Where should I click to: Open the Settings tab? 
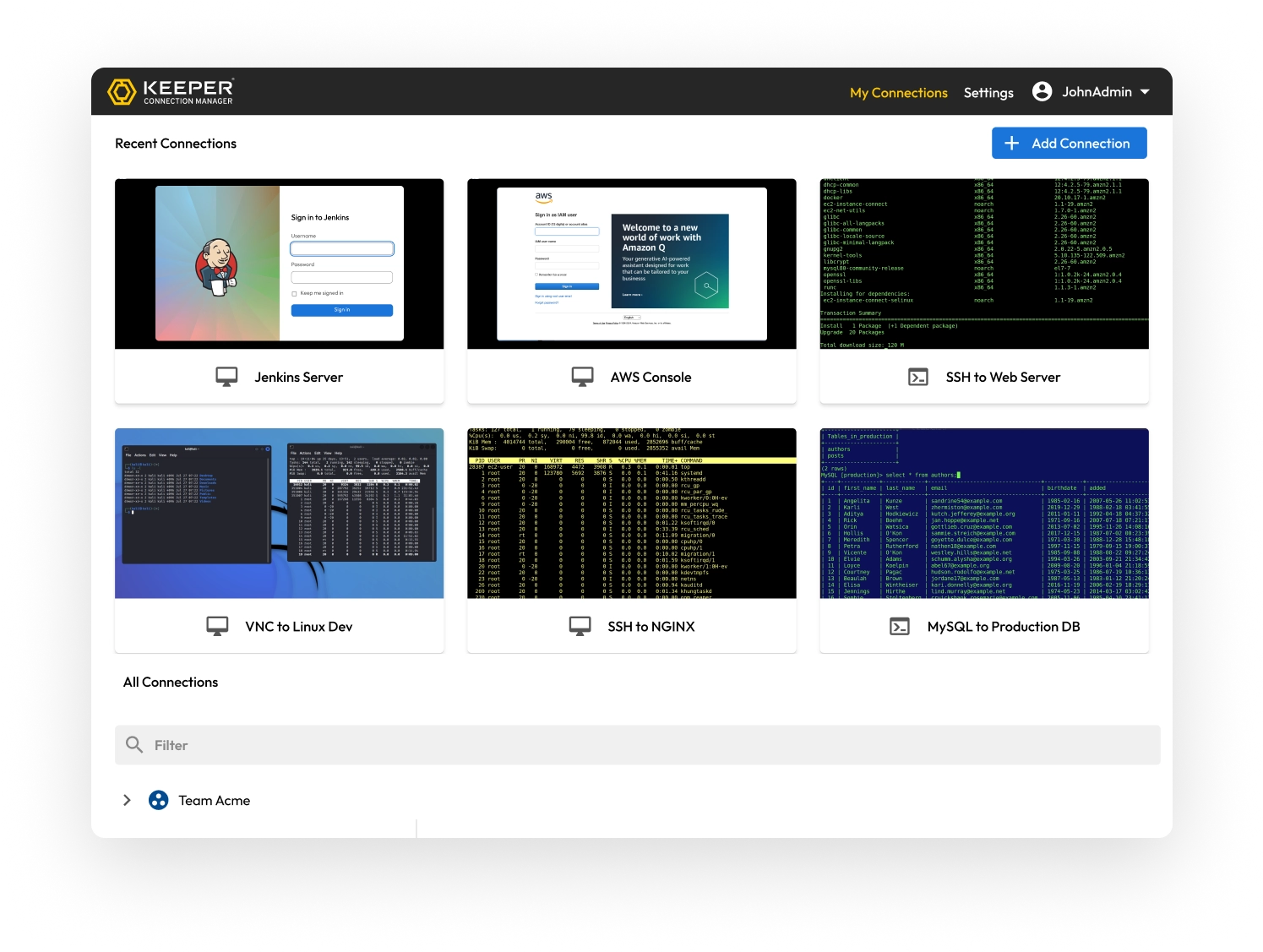point(988,93)
